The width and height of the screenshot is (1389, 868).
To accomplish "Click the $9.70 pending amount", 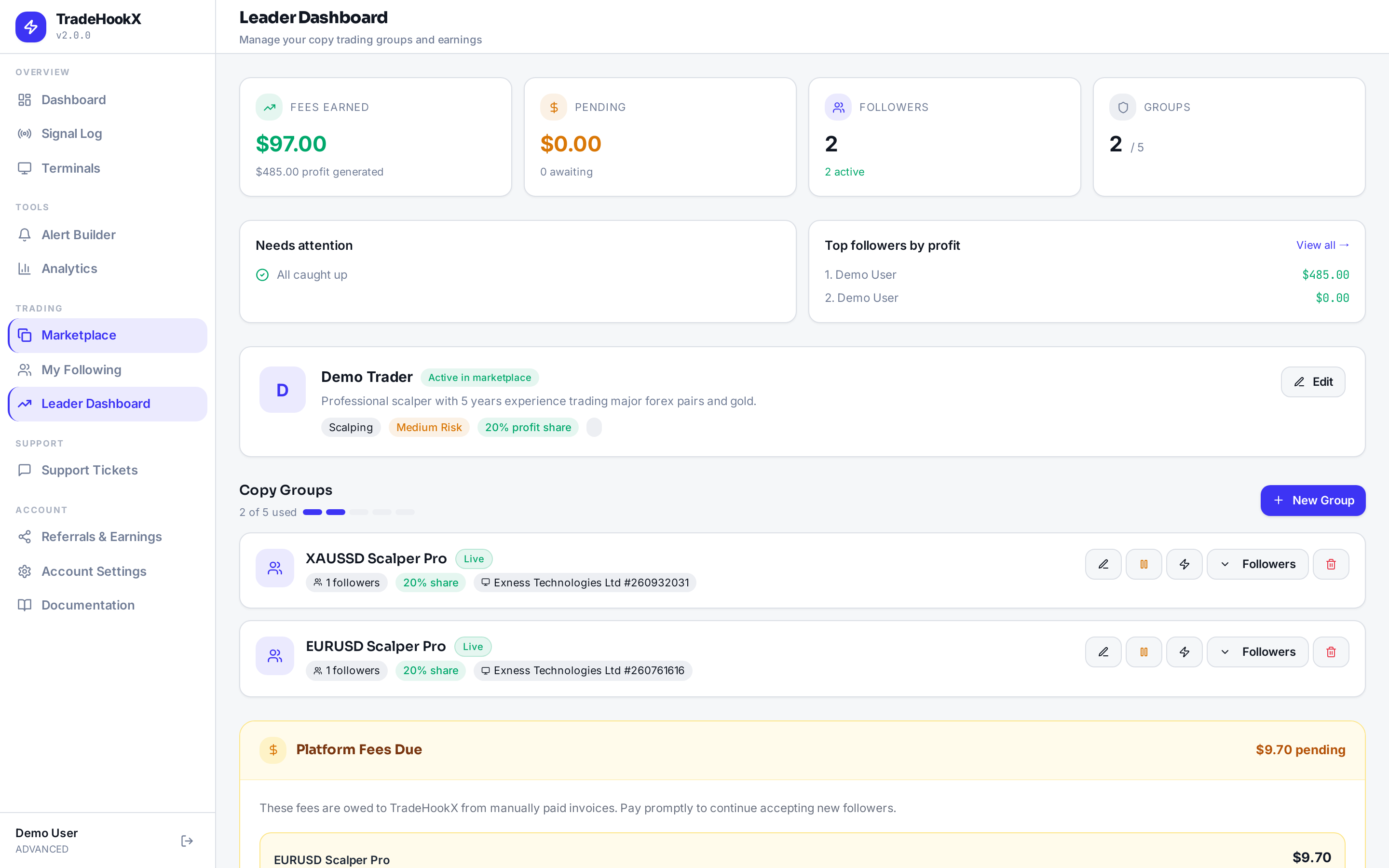I will coord(1300,750).
